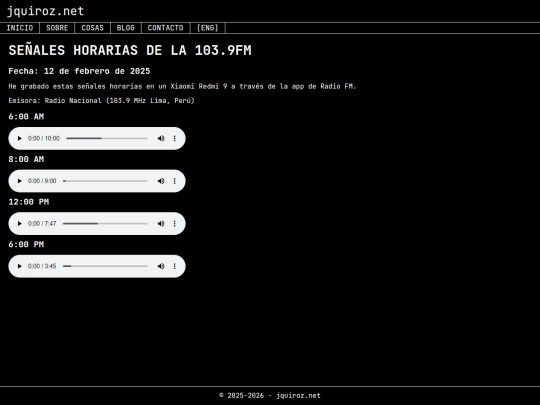The image size is (540, 405).
Task: Open the COSAS section
Action: tap(92, 28)
